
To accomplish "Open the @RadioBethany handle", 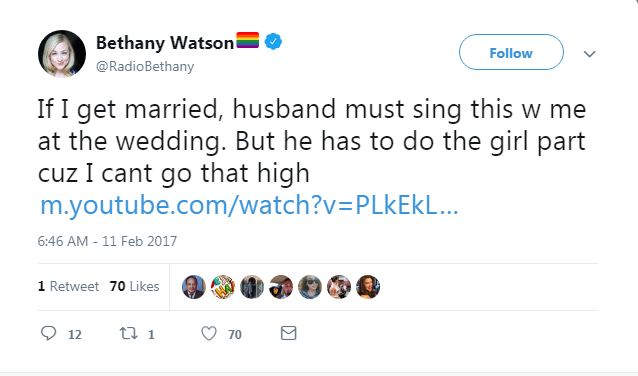I will 145,66.
